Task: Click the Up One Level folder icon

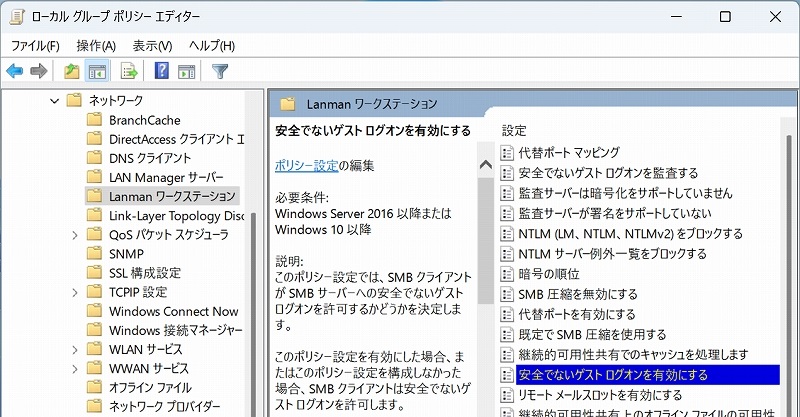Action: click(71, 71)
